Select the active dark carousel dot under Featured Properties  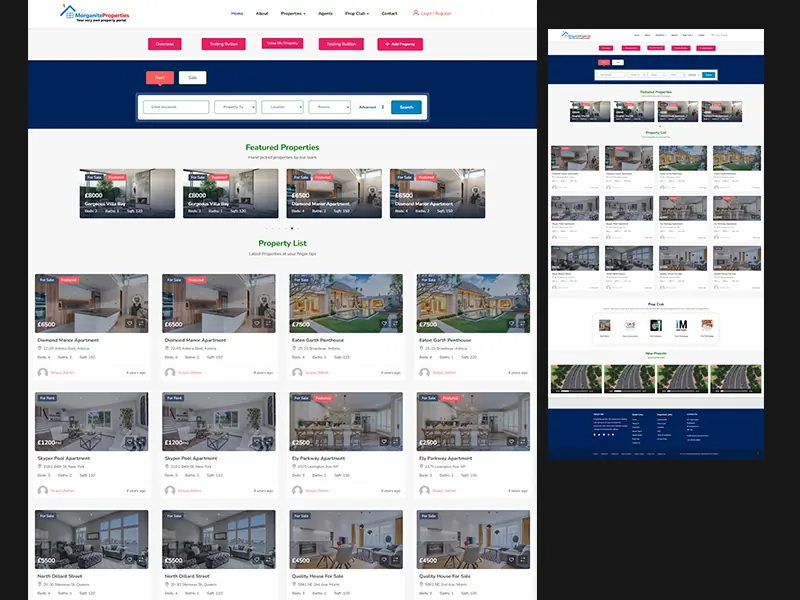[292, 229]
